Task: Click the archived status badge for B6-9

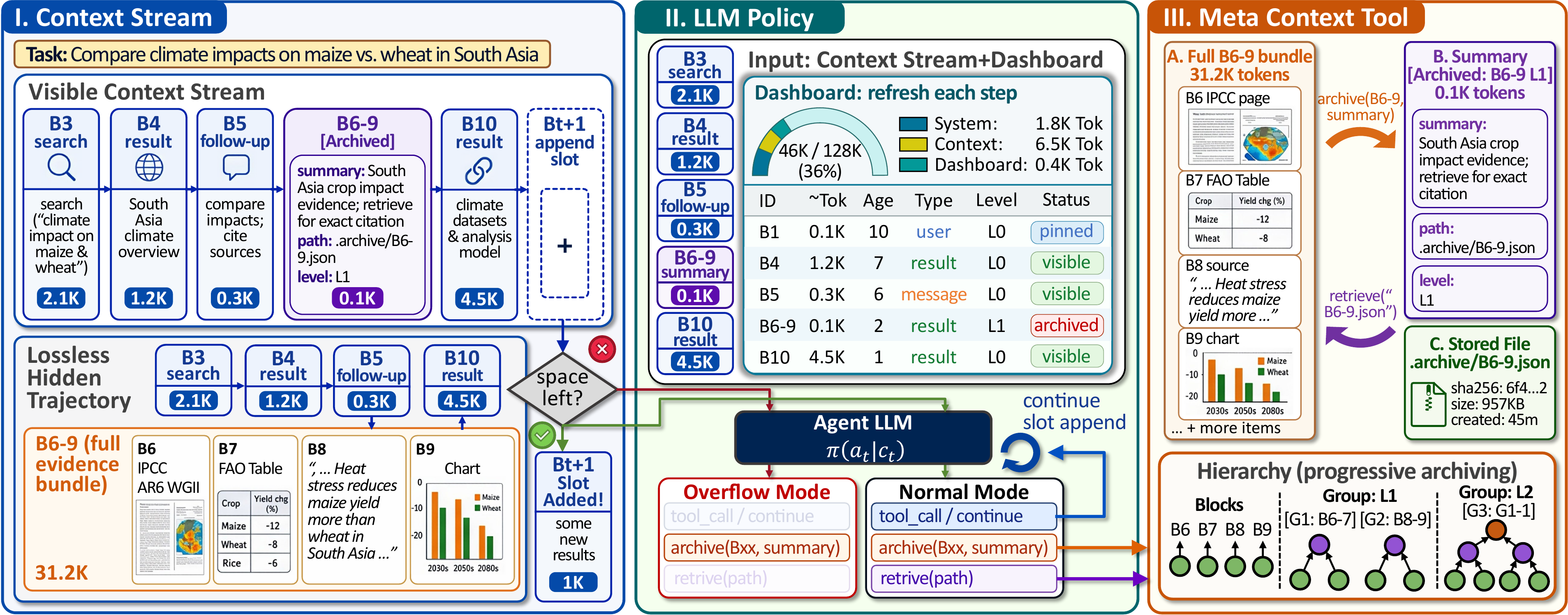Action: (1066, 325)
